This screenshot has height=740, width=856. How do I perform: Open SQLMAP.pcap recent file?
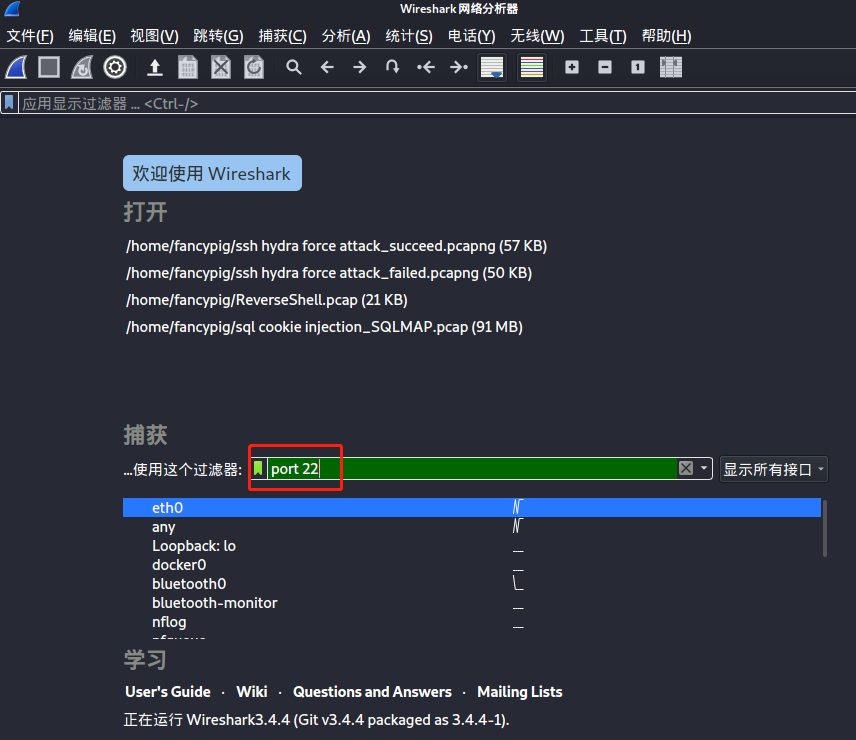pos(324,327)
